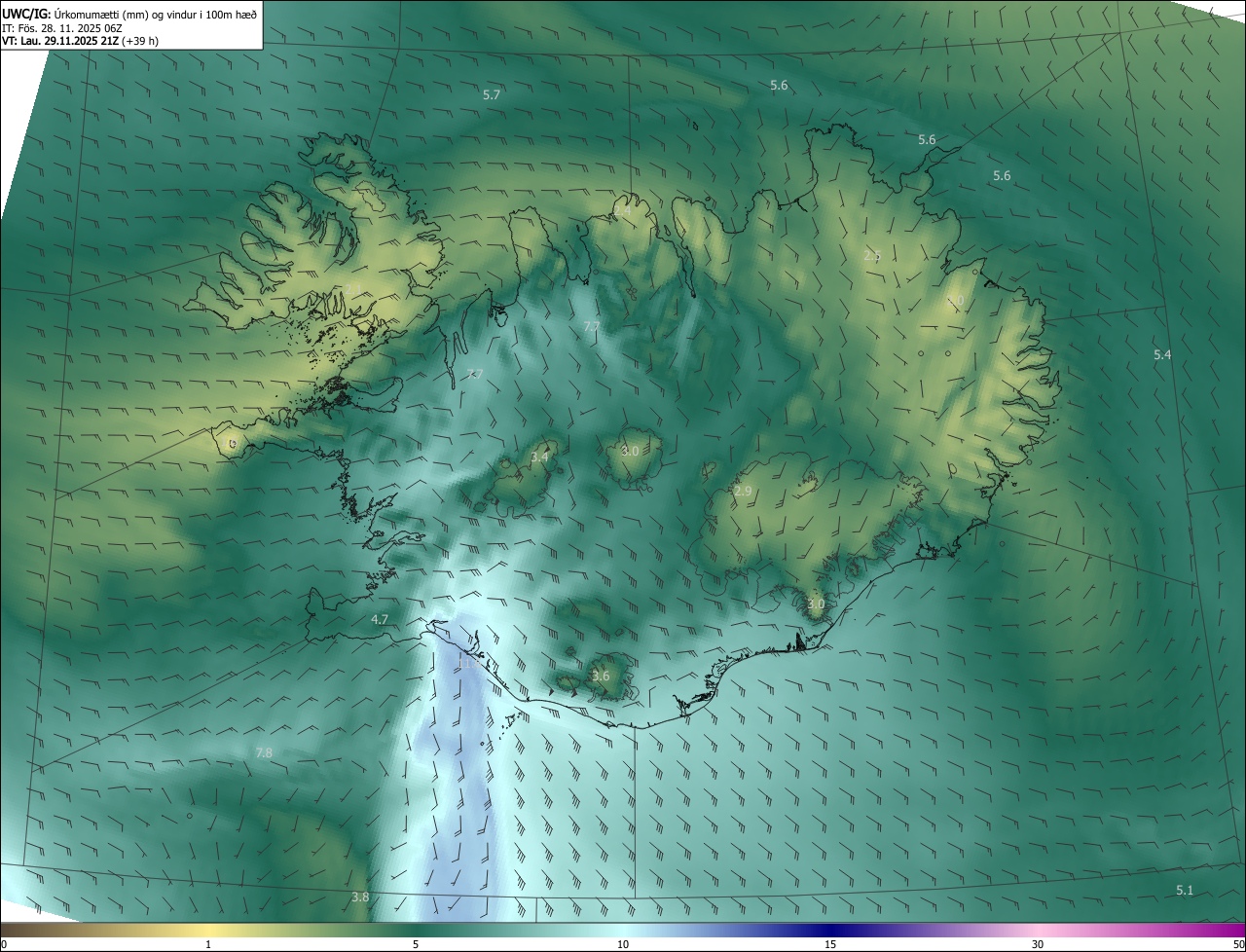Click the 2.5 value label on the map
The image size is (1246, 952).
[872, 255]
